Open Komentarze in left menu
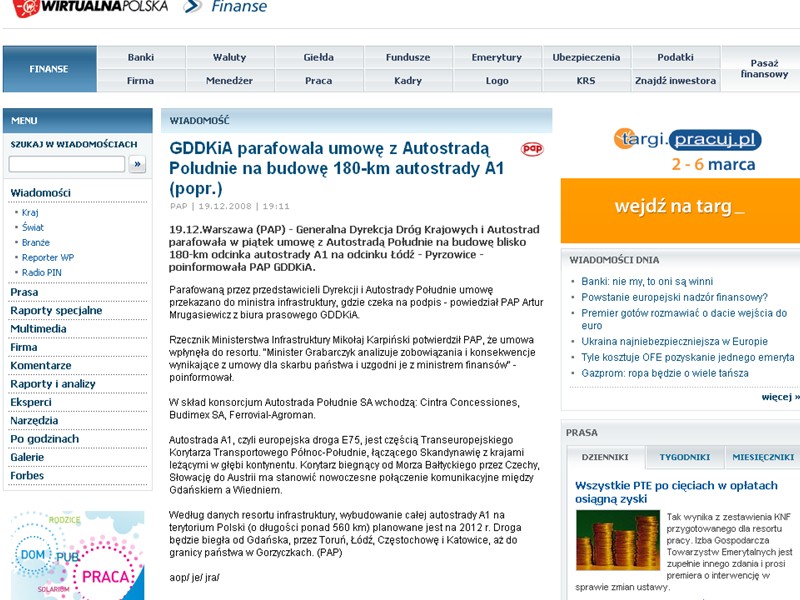This screenshot has height=600, width=800. 41,366
